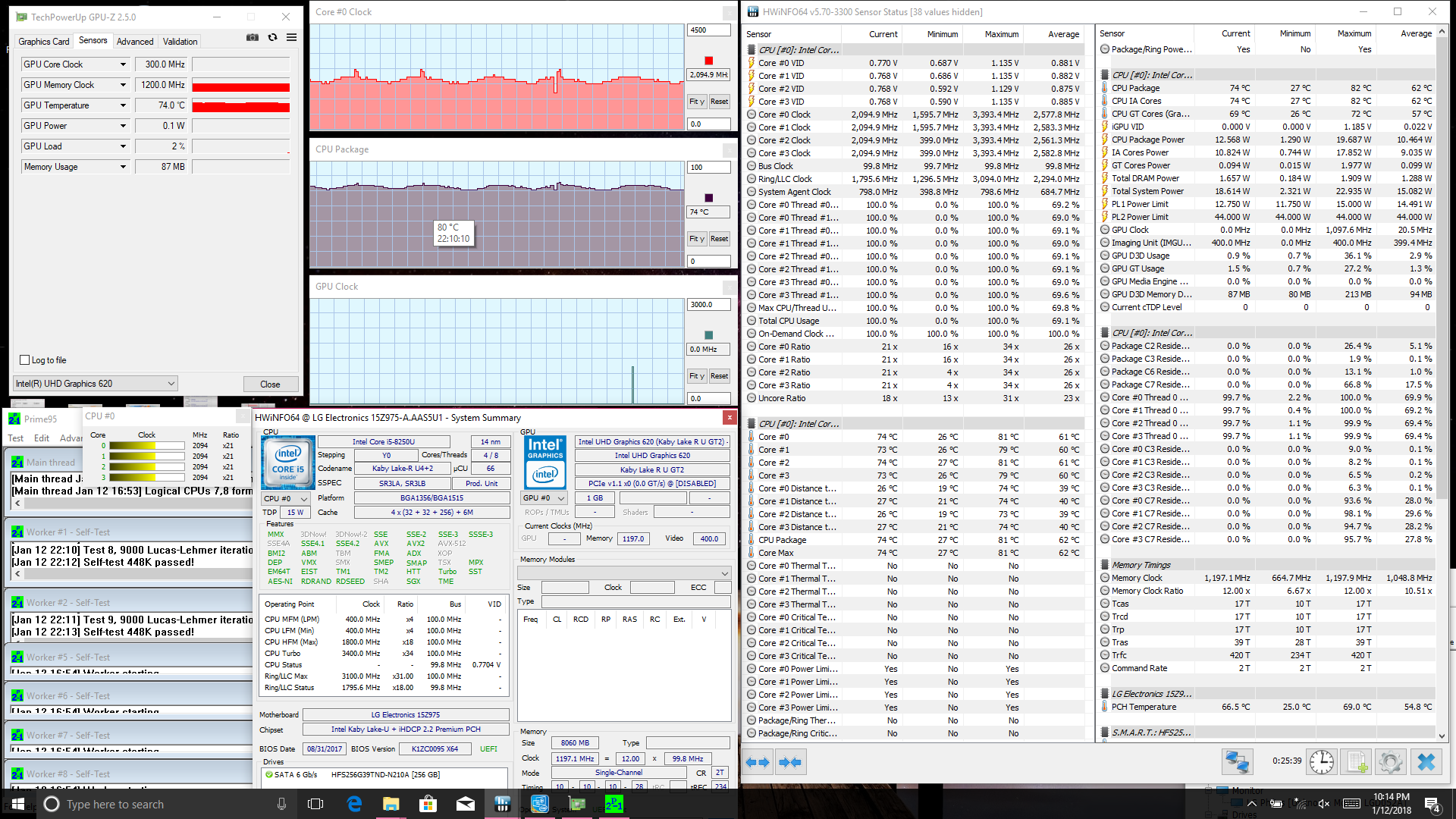Click the Intel Core i5 logo image

(x=288, y=463)
